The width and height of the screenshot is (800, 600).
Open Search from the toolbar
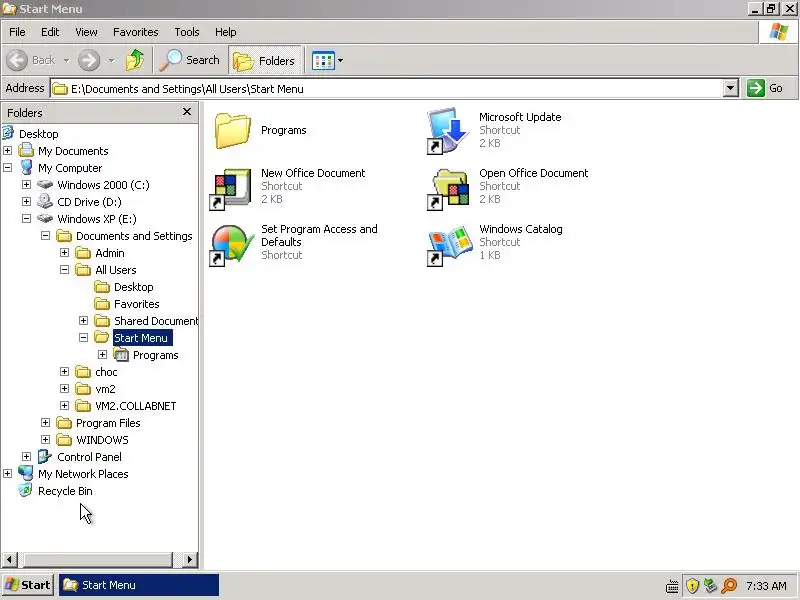point(189,60)
